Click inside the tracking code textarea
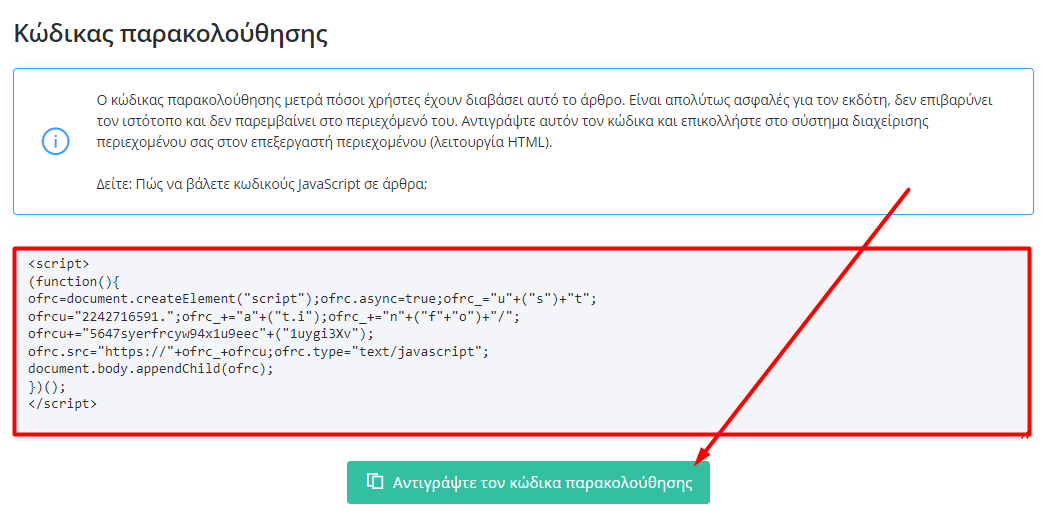The image size is (1043, 525). tap(522, 343)
